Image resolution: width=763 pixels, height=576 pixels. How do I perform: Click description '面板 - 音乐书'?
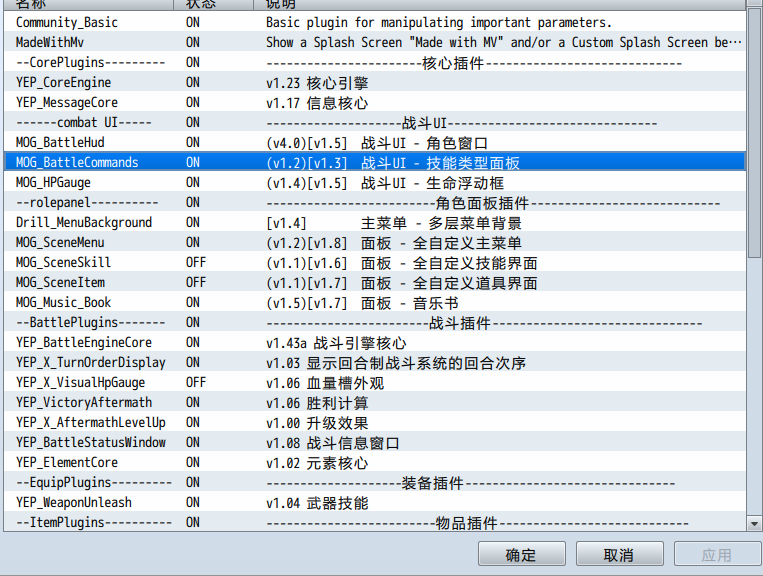(x=410, y=303)
